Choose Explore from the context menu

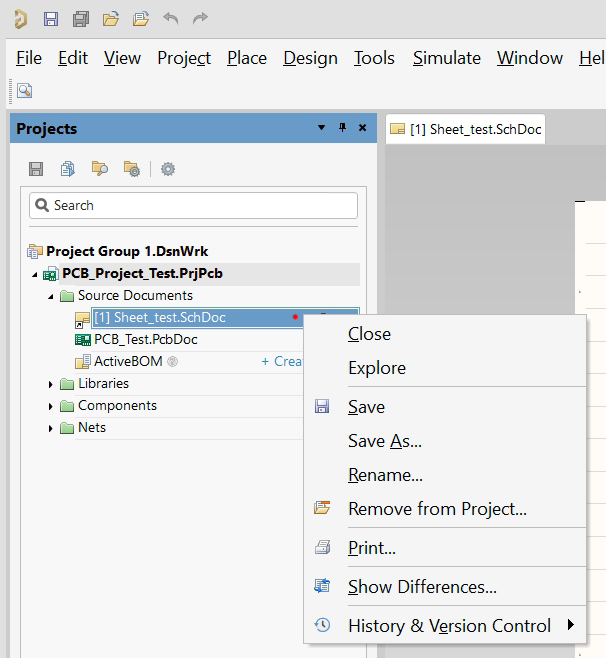coord(445,368)
